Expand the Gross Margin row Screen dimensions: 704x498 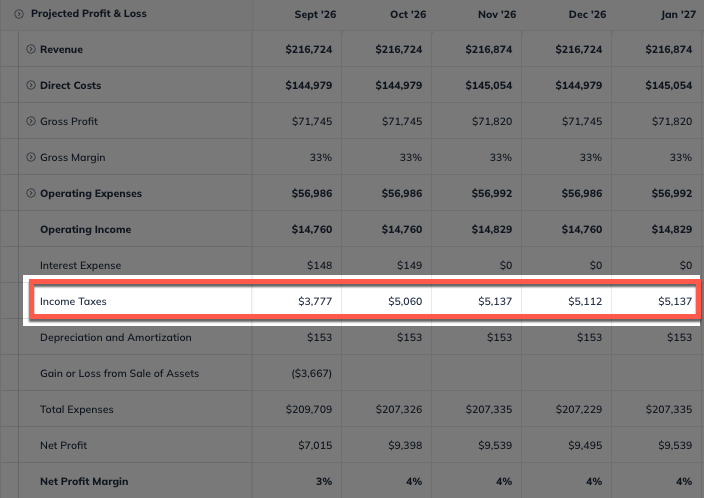point(31,157)
